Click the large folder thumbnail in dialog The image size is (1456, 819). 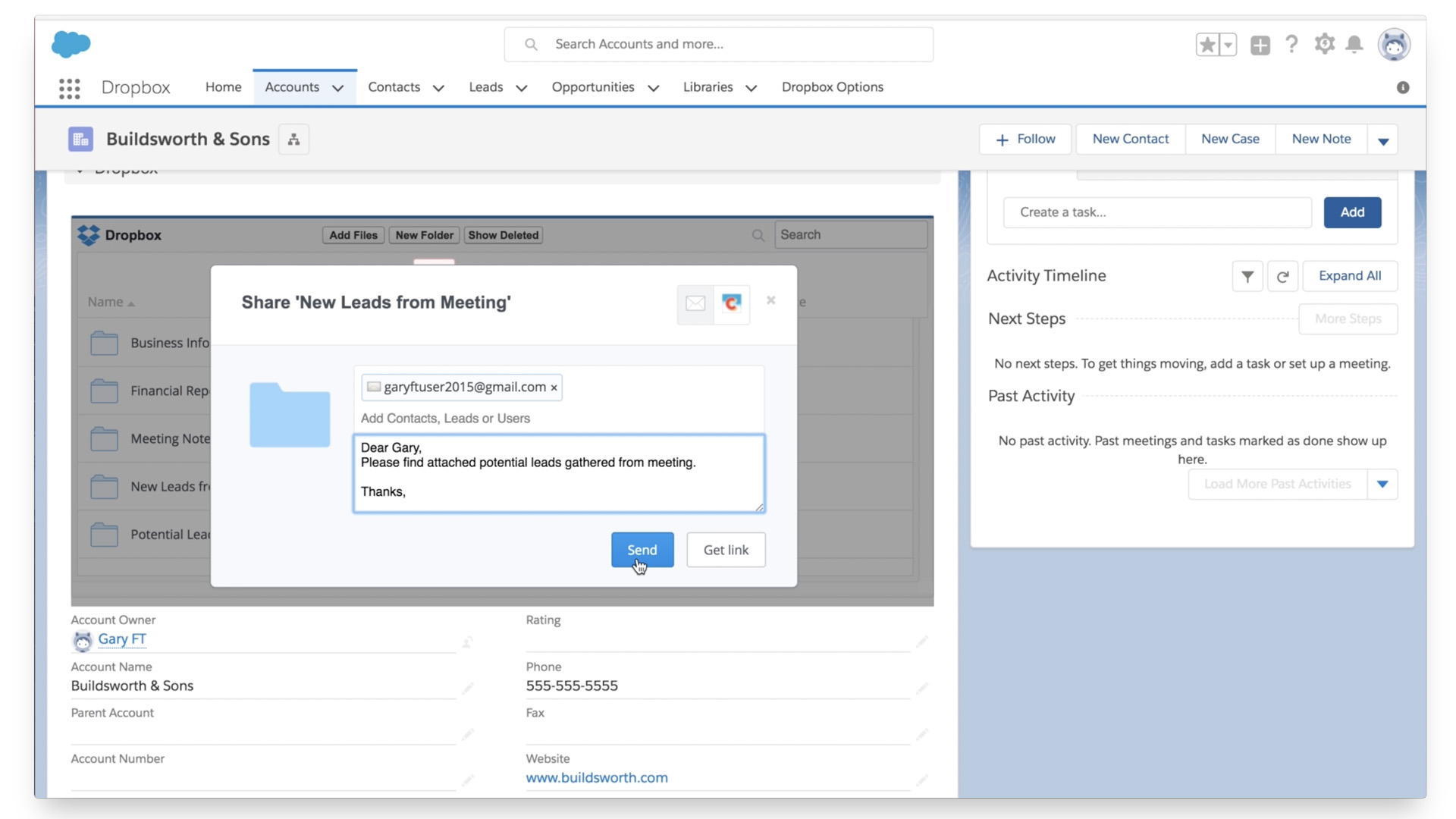[290, 415]
